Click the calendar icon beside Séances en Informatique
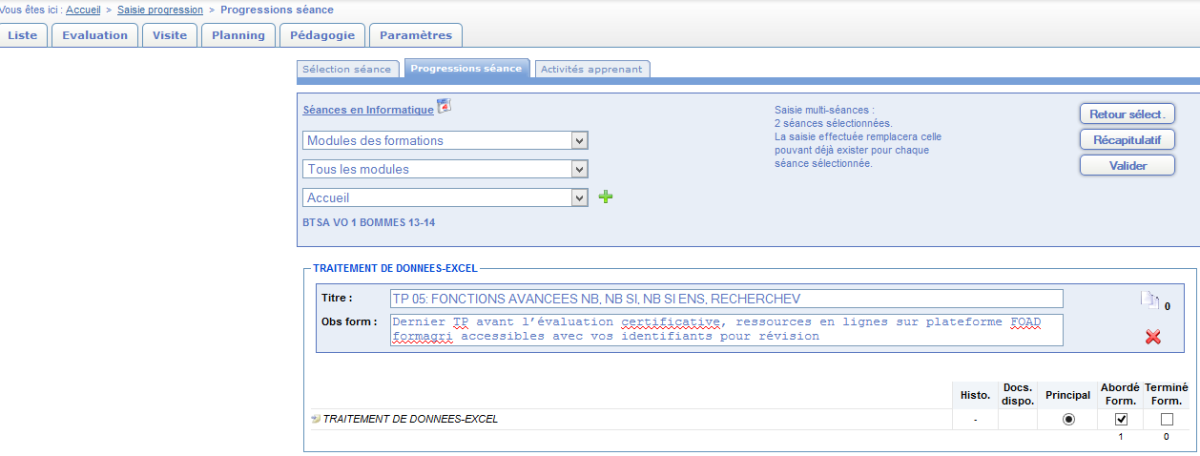 445,107
